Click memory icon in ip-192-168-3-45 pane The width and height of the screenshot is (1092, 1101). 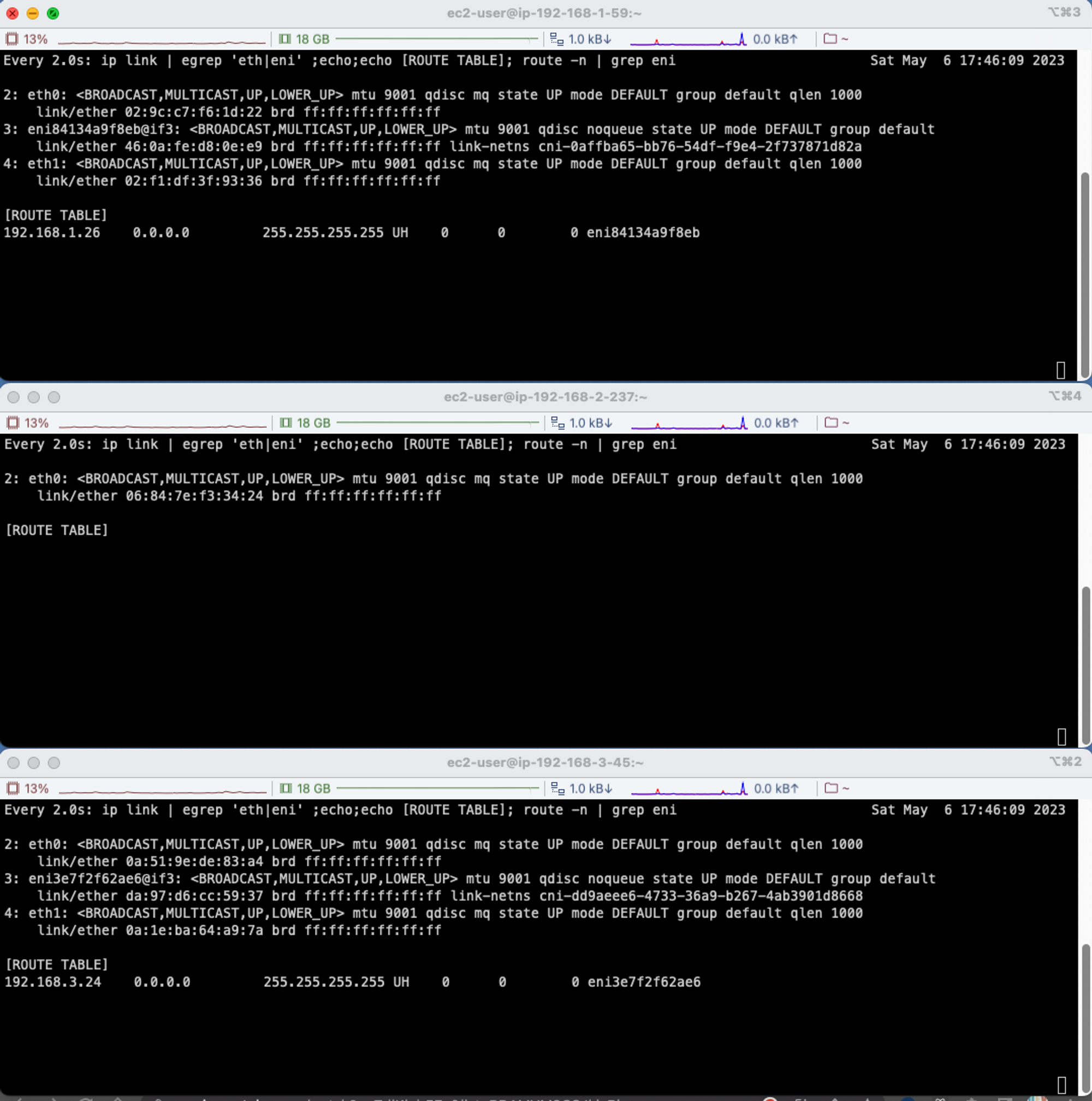click(x=286, y=788)
